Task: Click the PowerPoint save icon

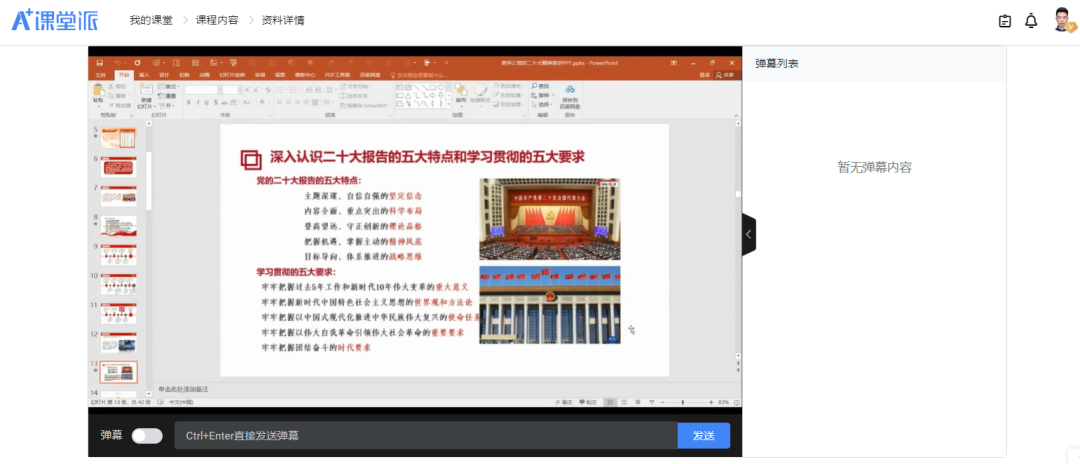Action: tap(98, 62)
